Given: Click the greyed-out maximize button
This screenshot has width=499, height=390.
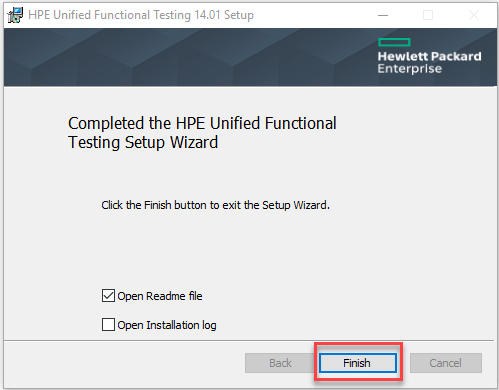Looking at the screenshot, I should click(x=428, y=15).
